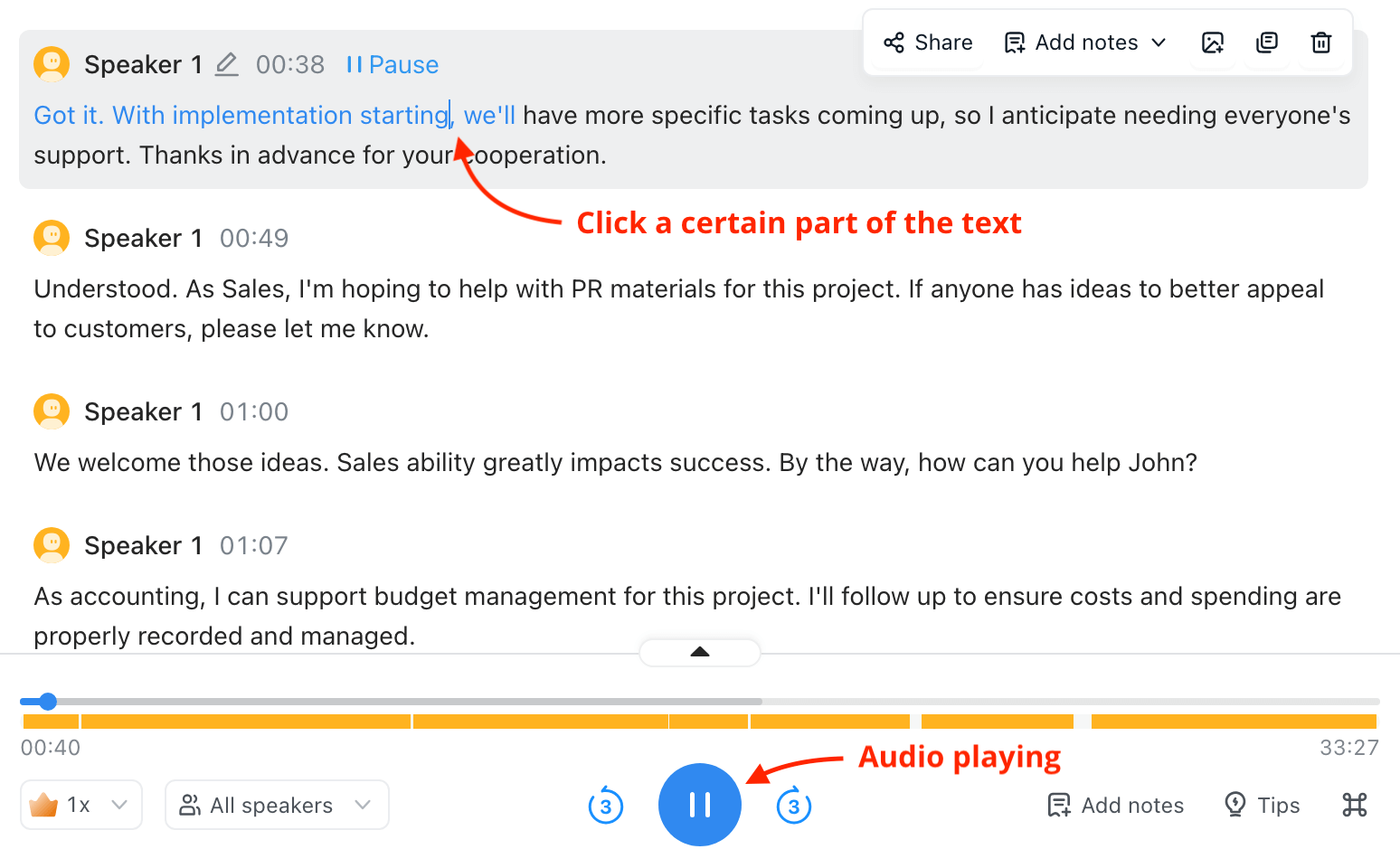Click the trash icon to delete the block

pos(1320,42)
